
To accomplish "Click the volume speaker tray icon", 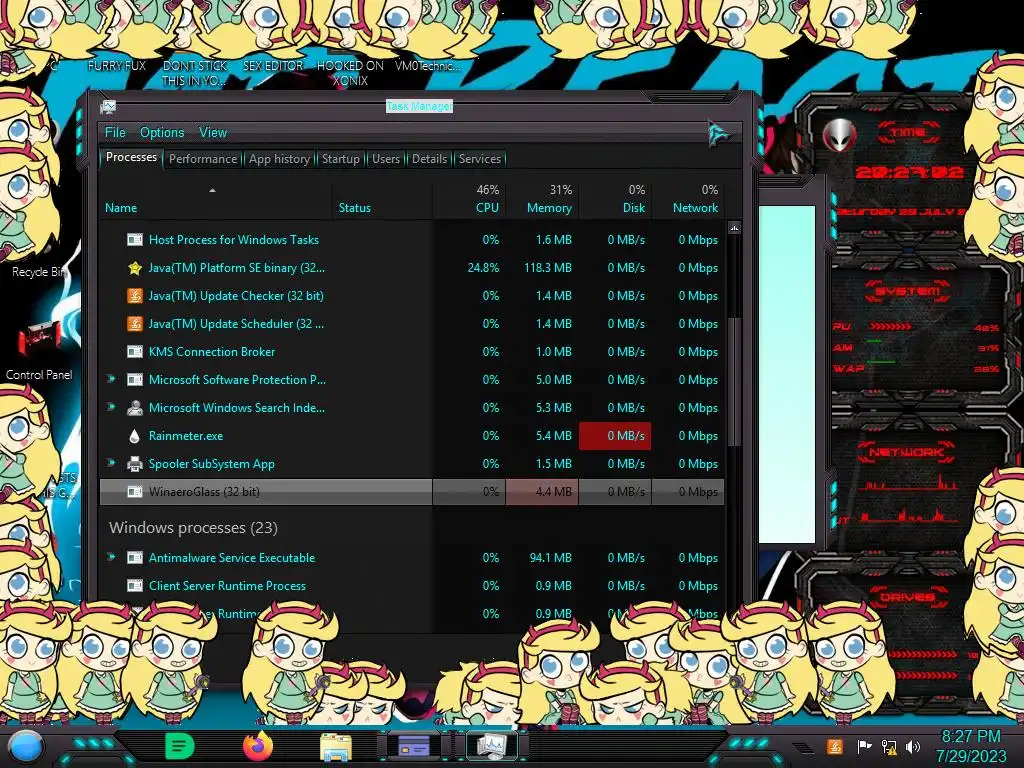I will coord(913,746).
